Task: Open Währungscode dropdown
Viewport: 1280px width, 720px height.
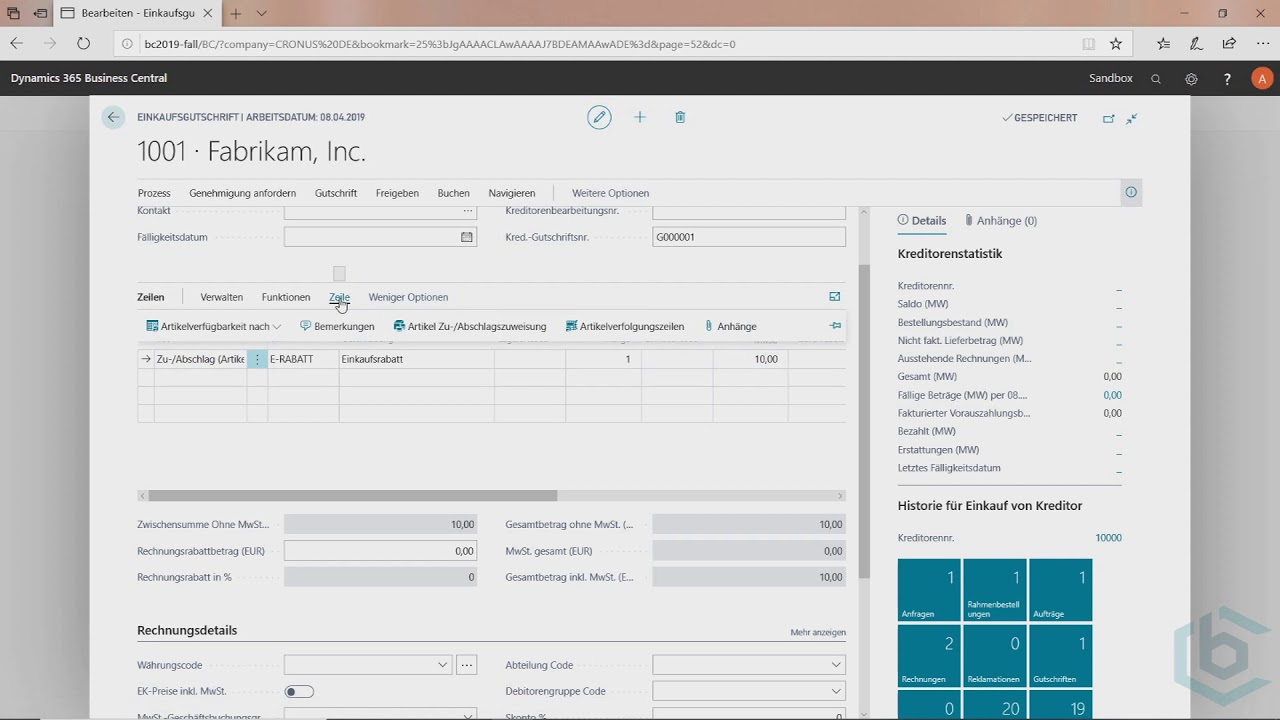Action: 443,665
